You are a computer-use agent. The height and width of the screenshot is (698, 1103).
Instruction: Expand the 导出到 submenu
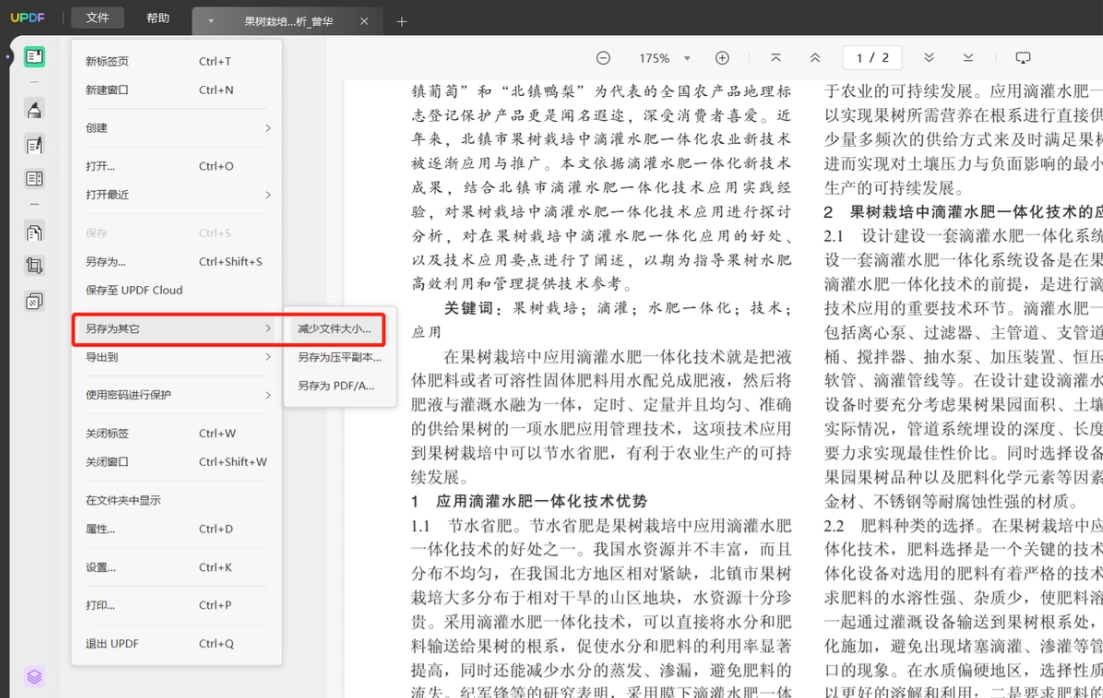[x=177, y=357]
